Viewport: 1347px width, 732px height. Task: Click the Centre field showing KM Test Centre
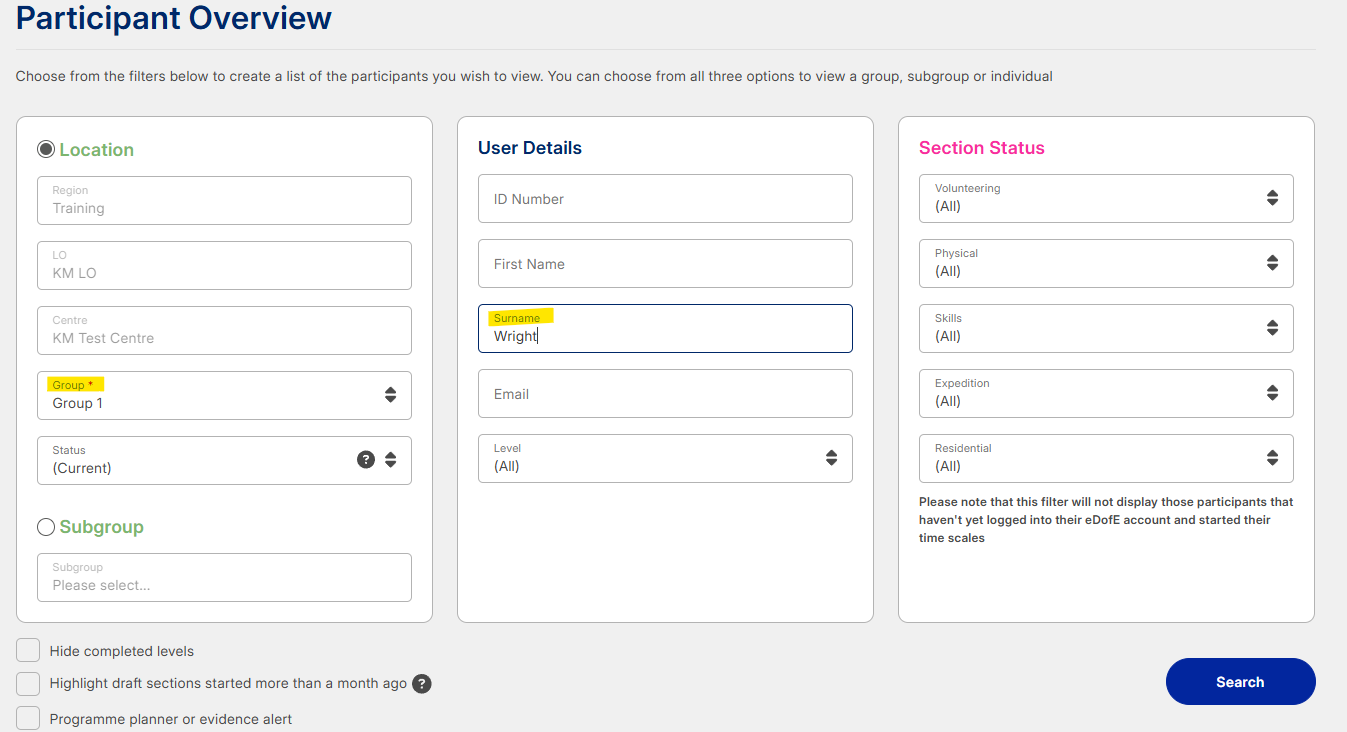[x=224, y=330]
